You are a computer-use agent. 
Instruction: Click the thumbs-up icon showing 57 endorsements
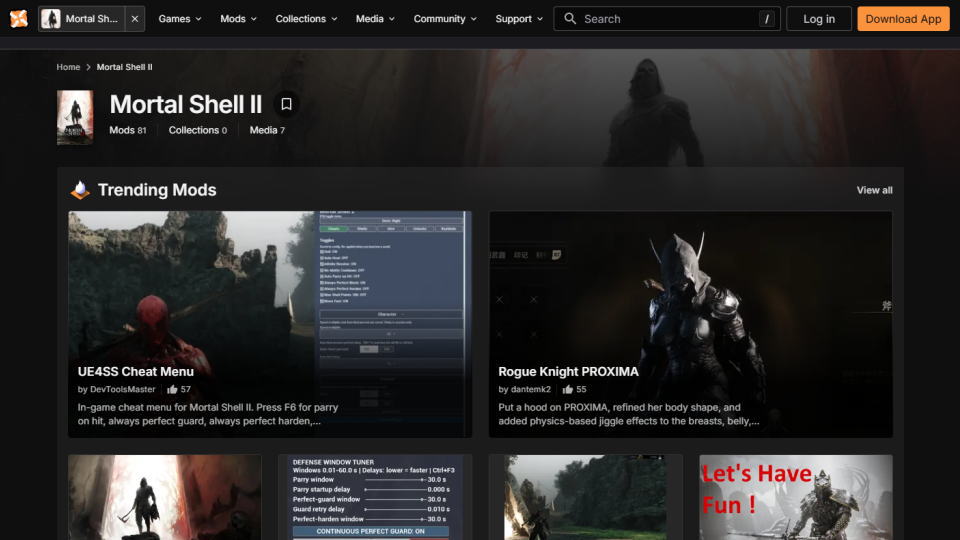[x=172, y=389]
